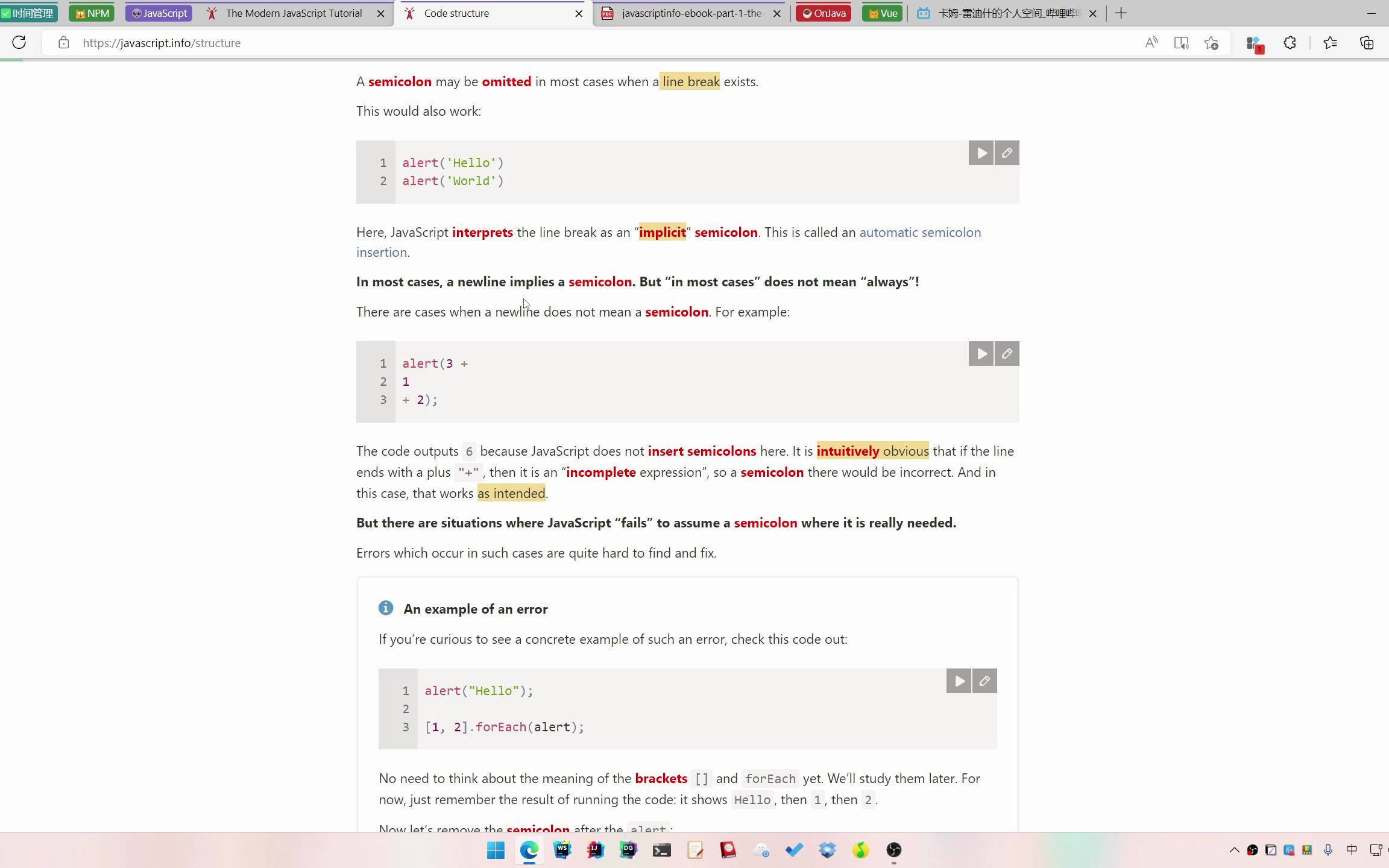Activate Read aloud in browser toolbar
Screen dimensions: 1389x868
1151,43
